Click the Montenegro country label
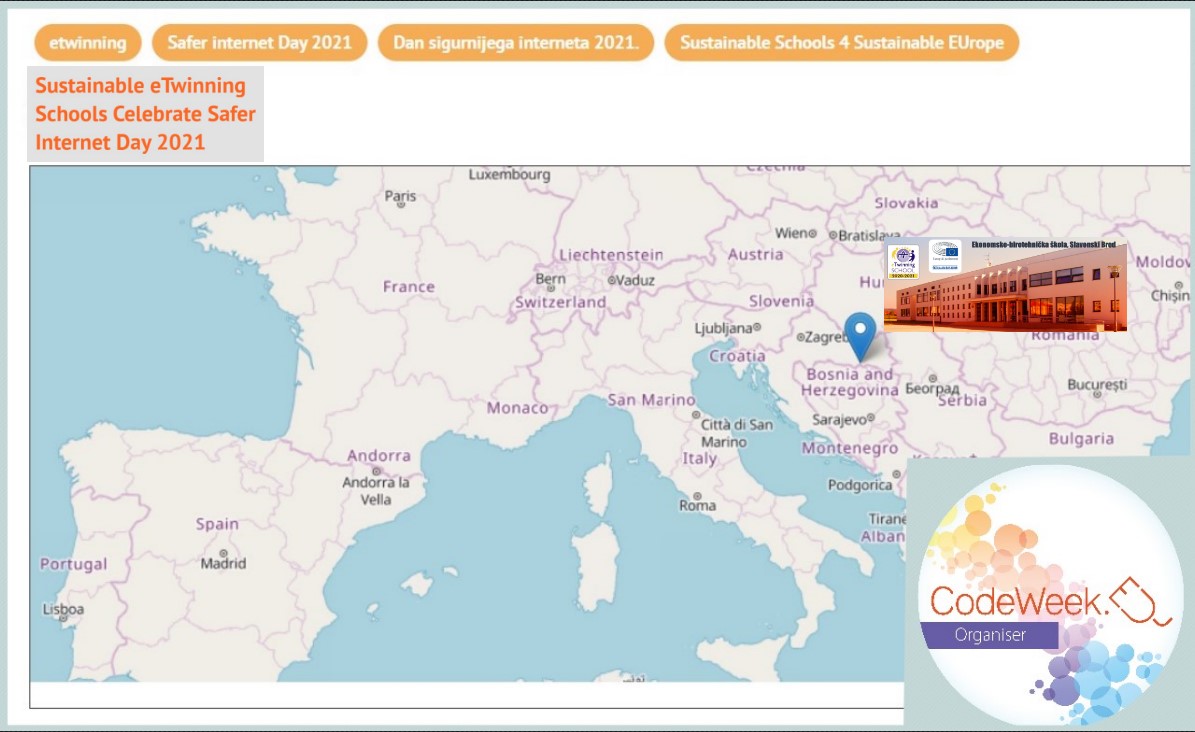1195x732 pixels. pyautogui.click(x=850, y=448)
